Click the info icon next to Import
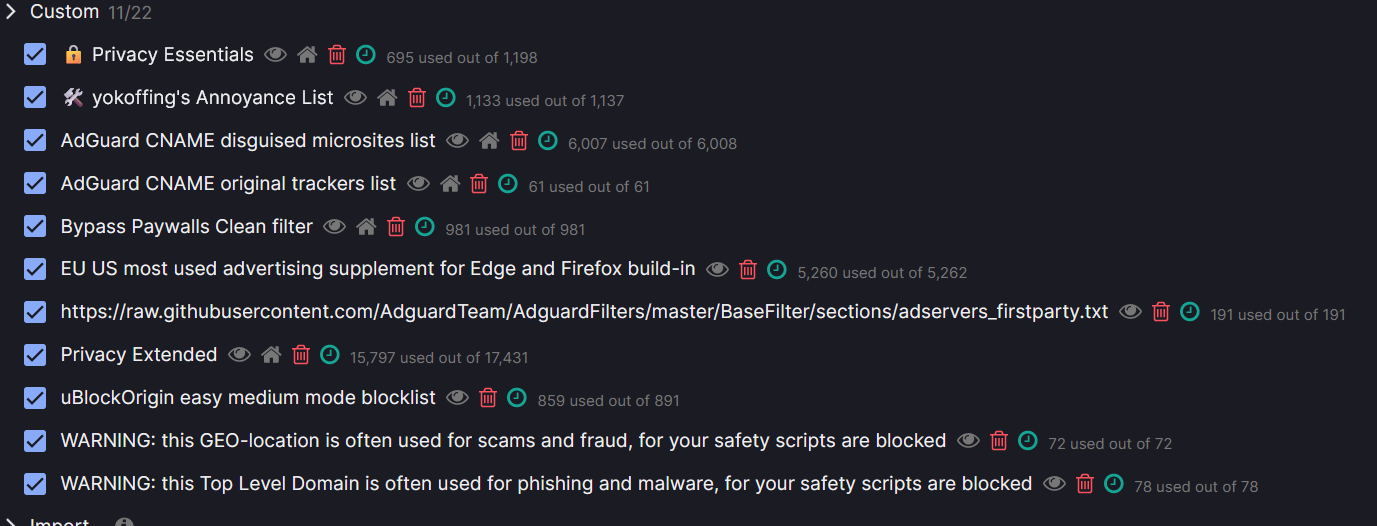 (124, 523)
